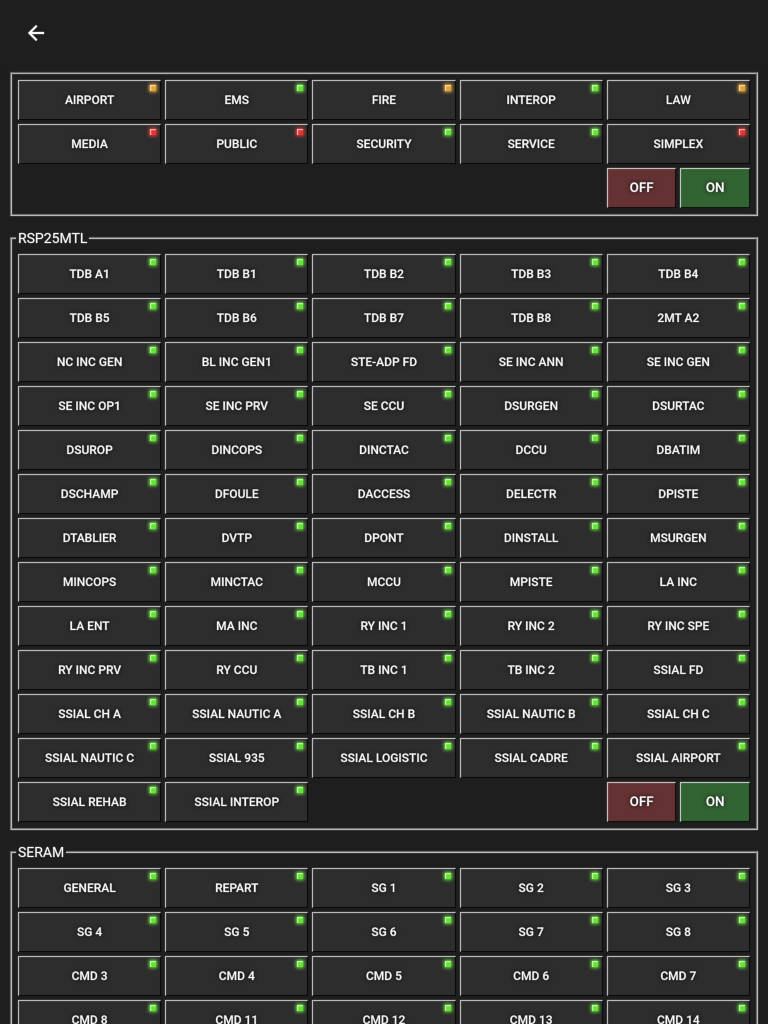Toggle the NC INC GEN talkgroup

89,362
